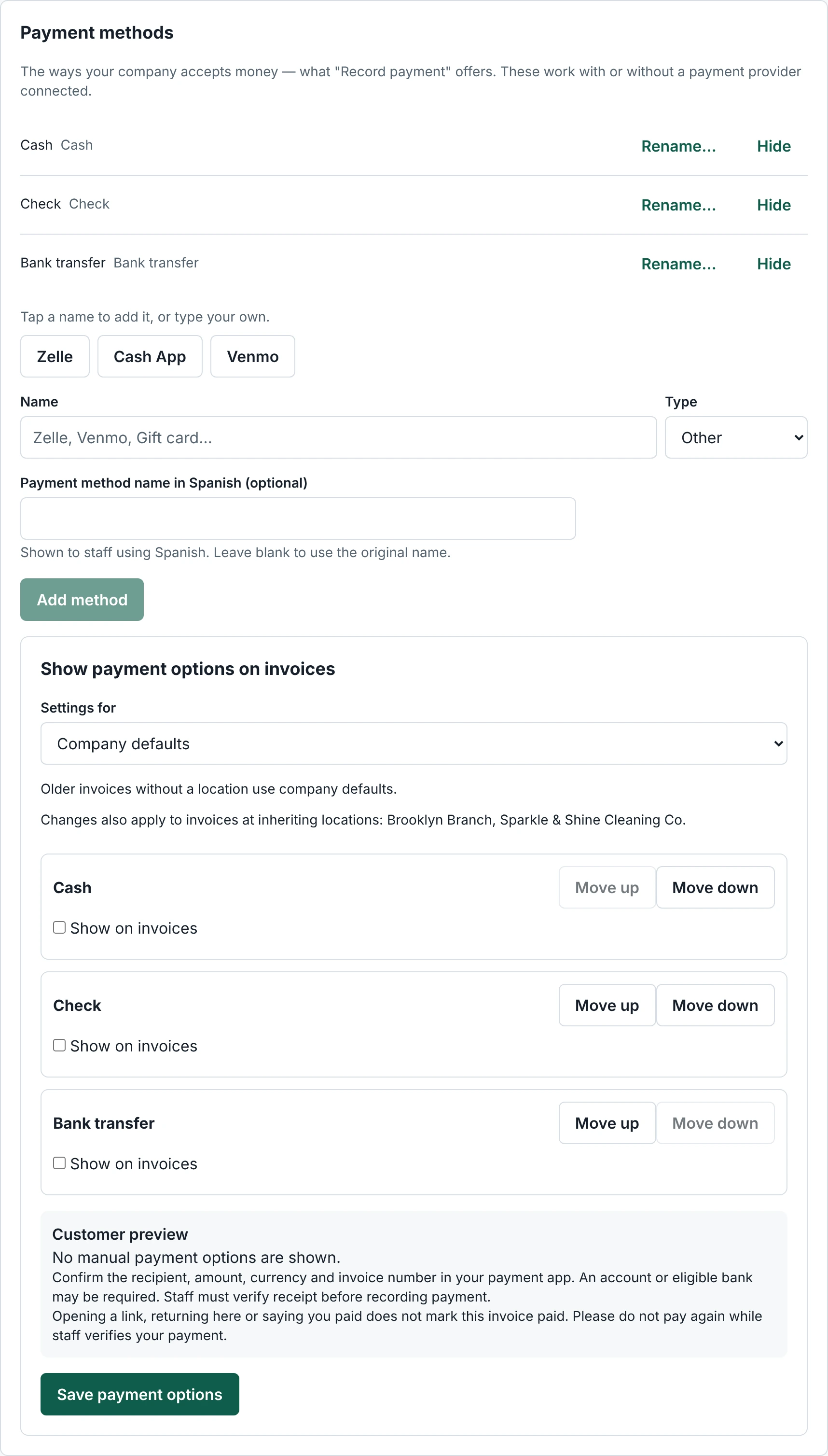Click the inheriting locations Brooklyn Branch note
This screenshot has height=1456, width=828.
coord(363,820)
